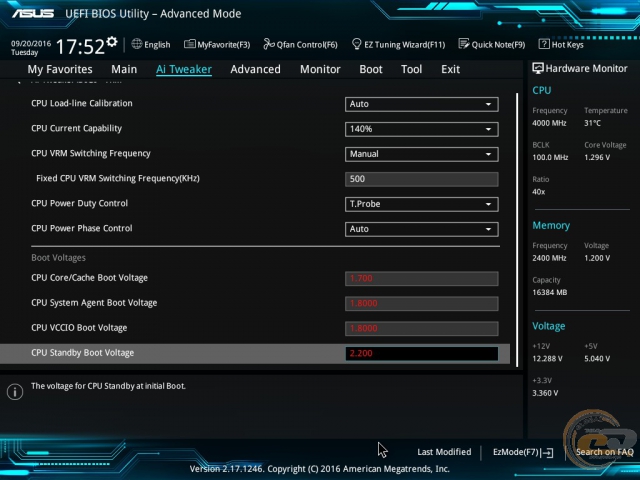Click the Boot Voltages section heading
640x480 pixels.
click(x=58, y=258)
